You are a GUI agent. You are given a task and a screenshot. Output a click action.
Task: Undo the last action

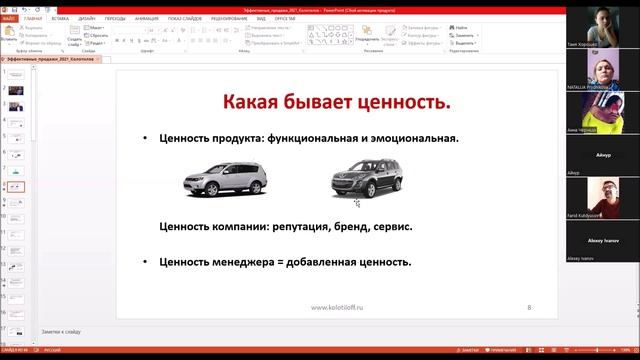[x=24, y=10]
